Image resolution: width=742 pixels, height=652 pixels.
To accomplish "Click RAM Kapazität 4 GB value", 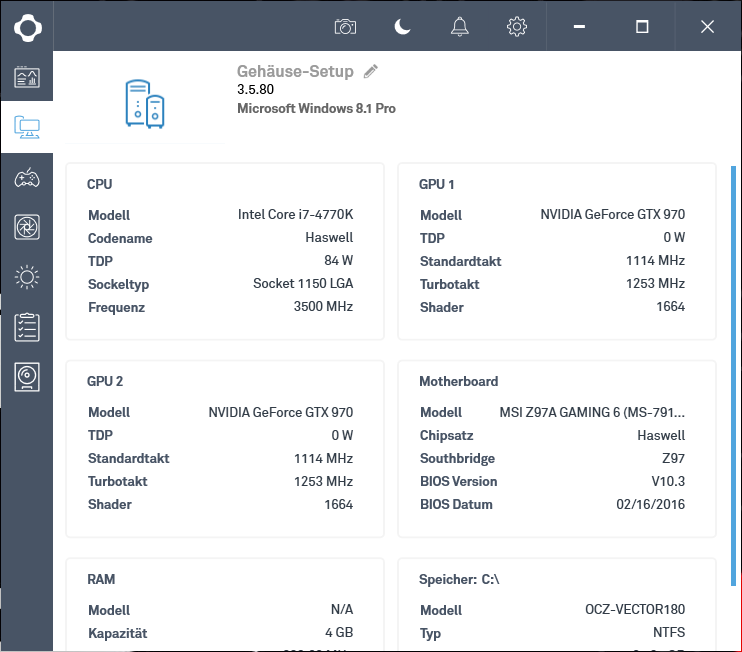I will (339, 632).
